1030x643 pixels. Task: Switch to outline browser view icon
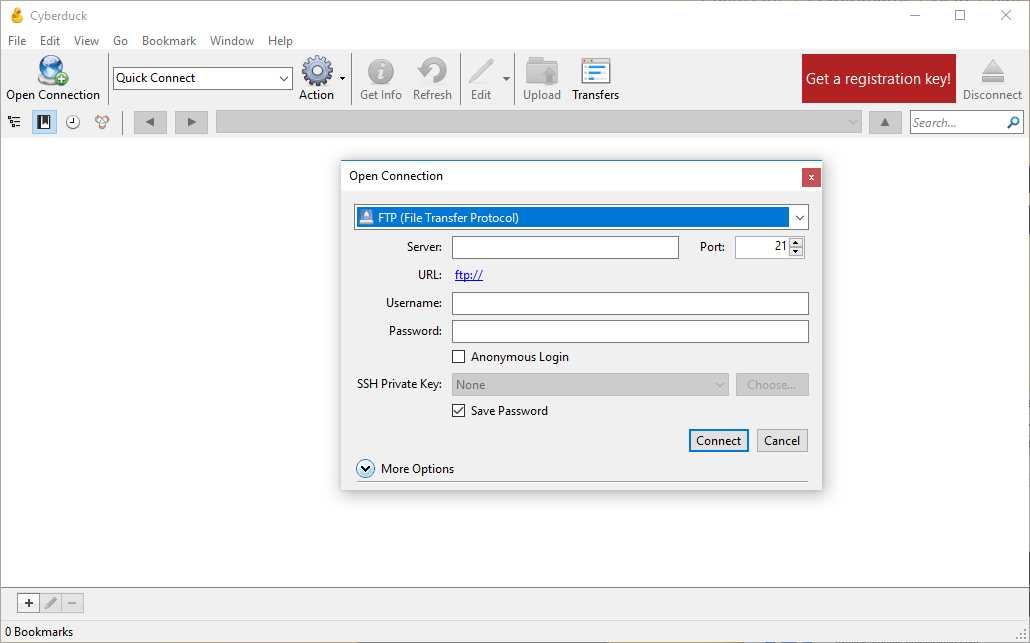coord(14,122)
